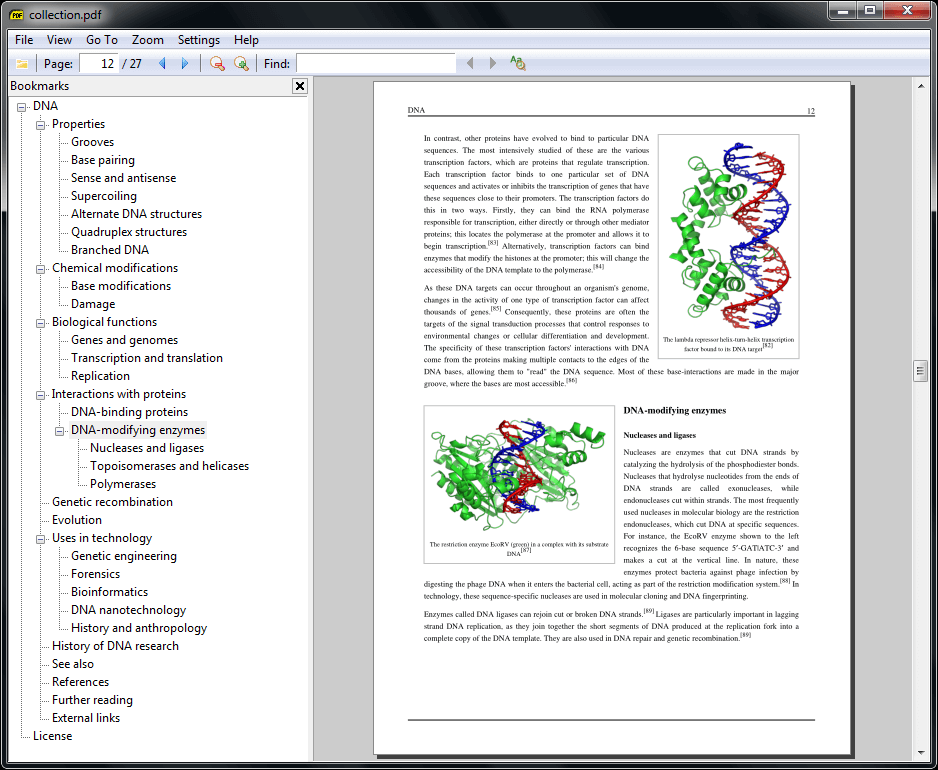
Task: Collapse the Uses in technology node
Action: point(41,539)
